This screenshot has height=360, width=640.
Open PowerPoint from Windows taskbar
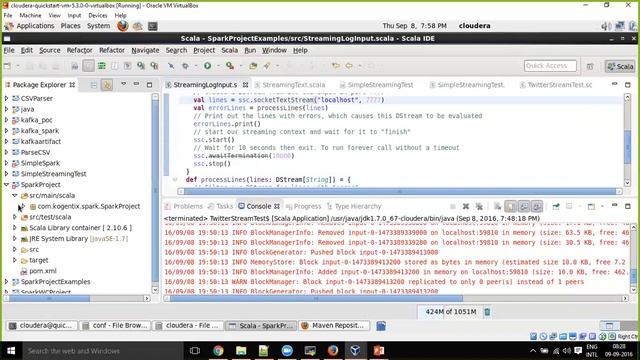point(378,351)
